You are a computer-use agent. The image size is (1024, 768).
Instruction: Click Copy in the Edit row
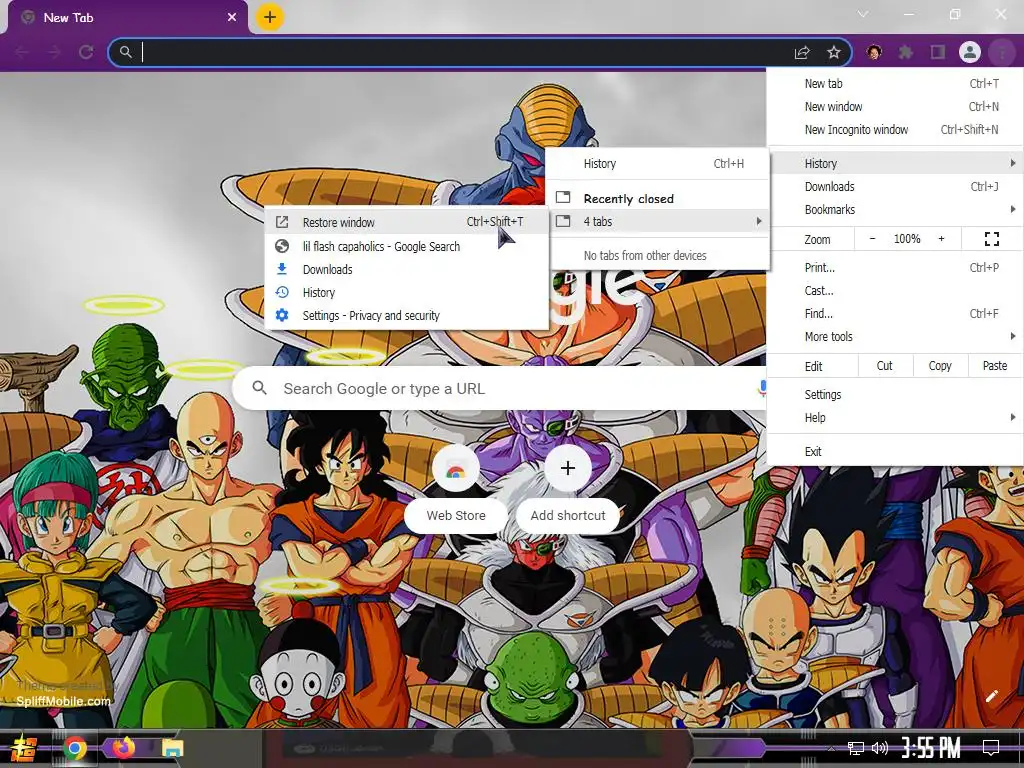tap(940, 366)
